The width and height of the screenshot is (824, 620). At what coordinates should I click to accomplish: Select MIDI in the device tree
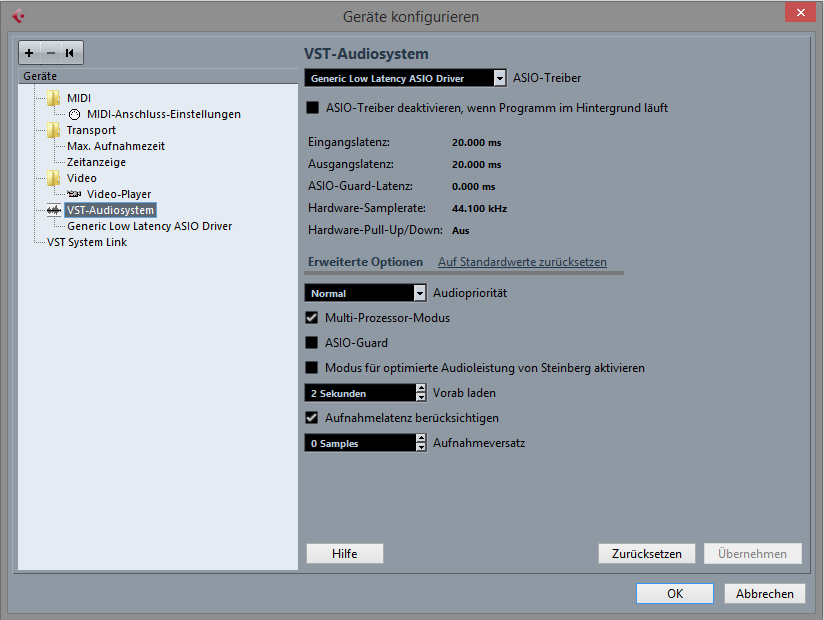79,98
